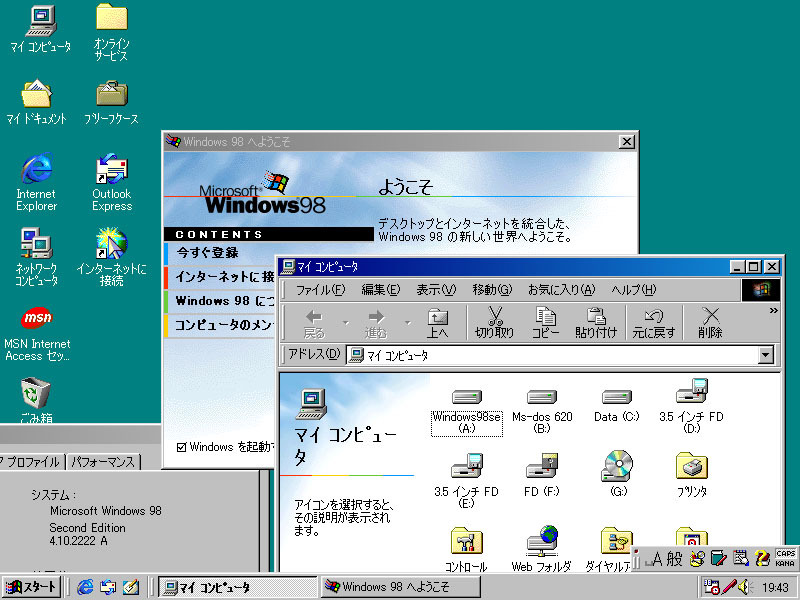Select the プリンタ folder icon
The image size is (800, 600).
point(691,466)
